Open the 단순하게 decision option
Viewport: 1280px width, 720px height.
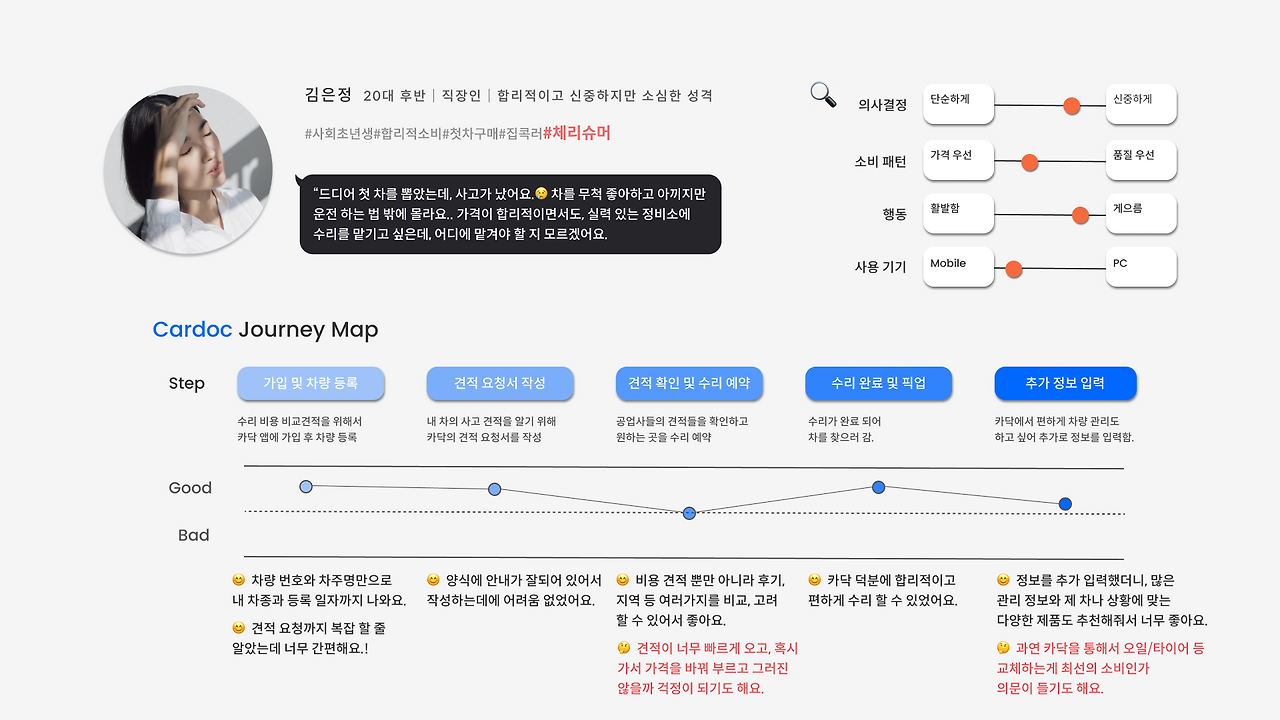pyautogui.click(x=957, y=104)
